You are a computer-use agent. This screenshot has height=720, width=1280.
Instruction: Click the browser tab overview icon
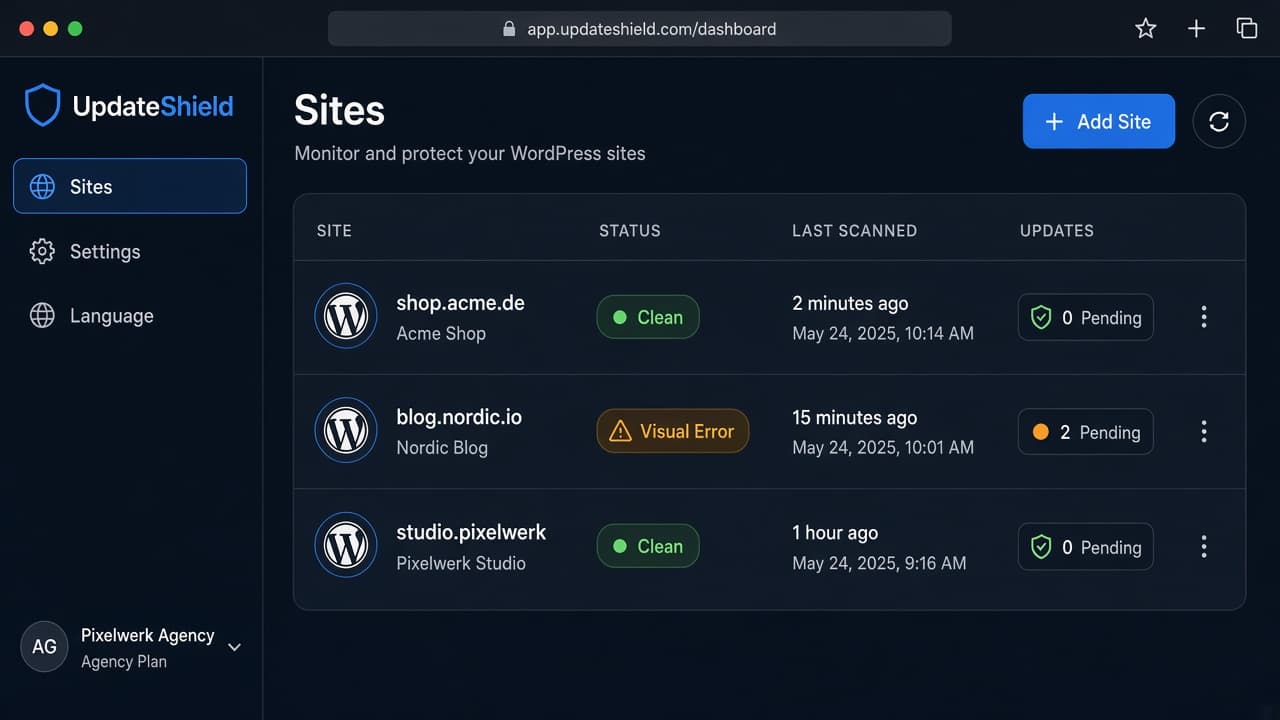pyautogui.click(x=1247, y=28)
